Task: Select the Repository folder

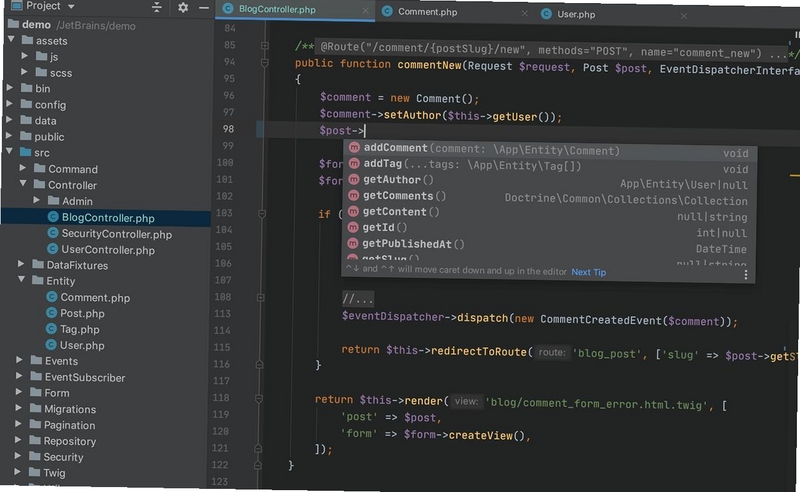Action: [62, 441]
